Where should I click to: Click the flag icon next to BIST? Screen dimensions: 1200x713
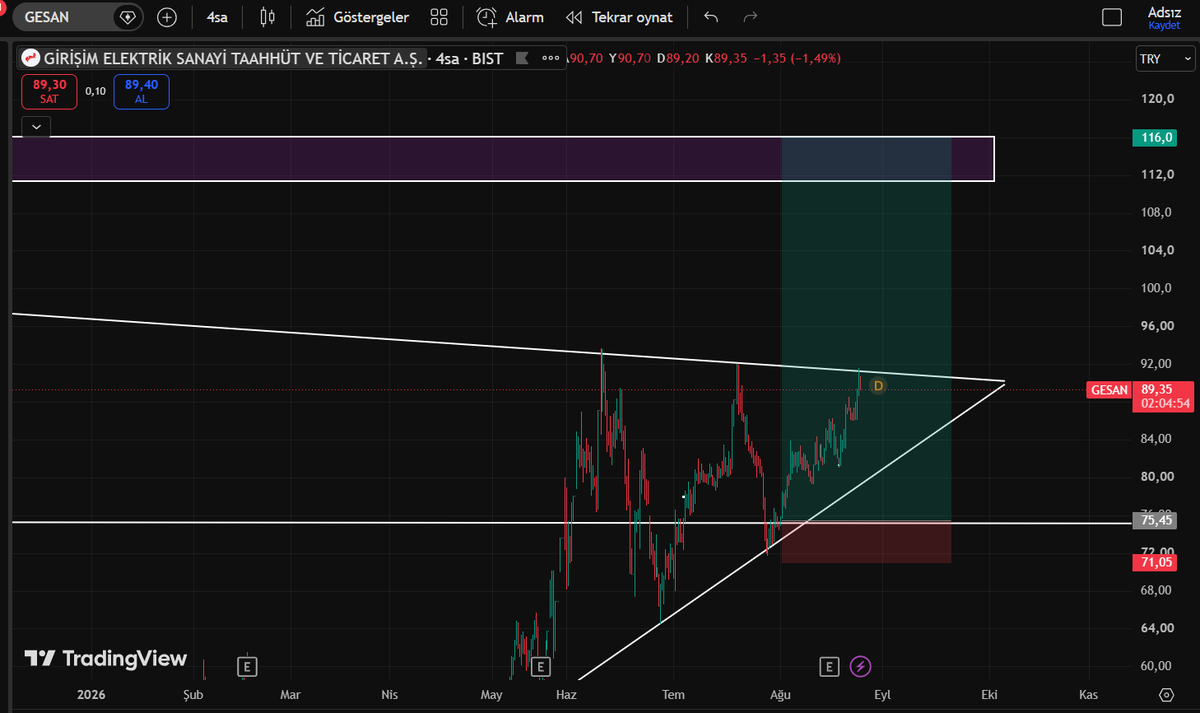(520, 59)
